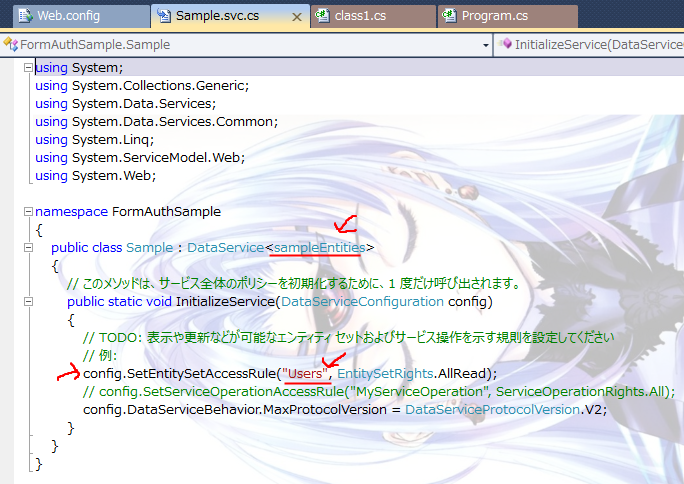Image resolution: width=684 pixels, height=484 pixels.
Task: Click the 'SetEntitySetAccessRule' method call
Action: 202,374
